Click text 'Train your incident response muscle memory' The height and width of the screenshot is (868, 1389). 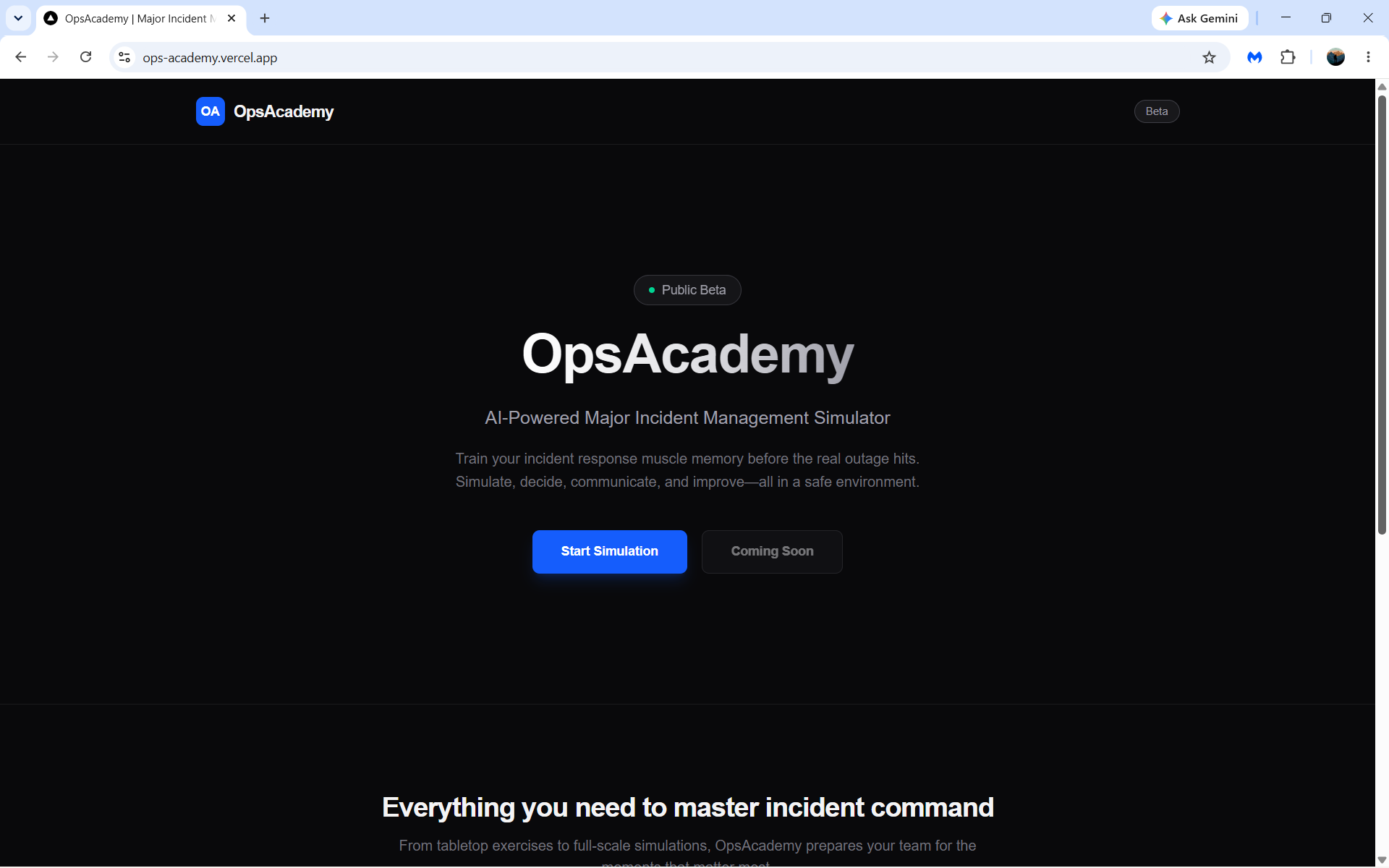click(599, 459)
